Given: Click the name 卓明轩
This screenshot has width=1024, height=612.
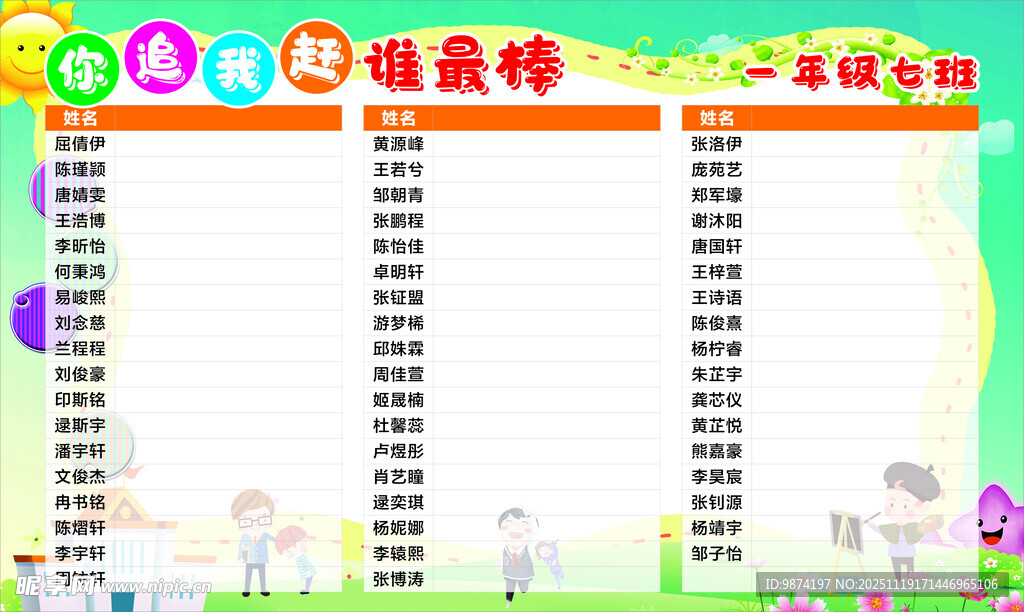Looking at the screenshot, I should click(x=398, y=272).
